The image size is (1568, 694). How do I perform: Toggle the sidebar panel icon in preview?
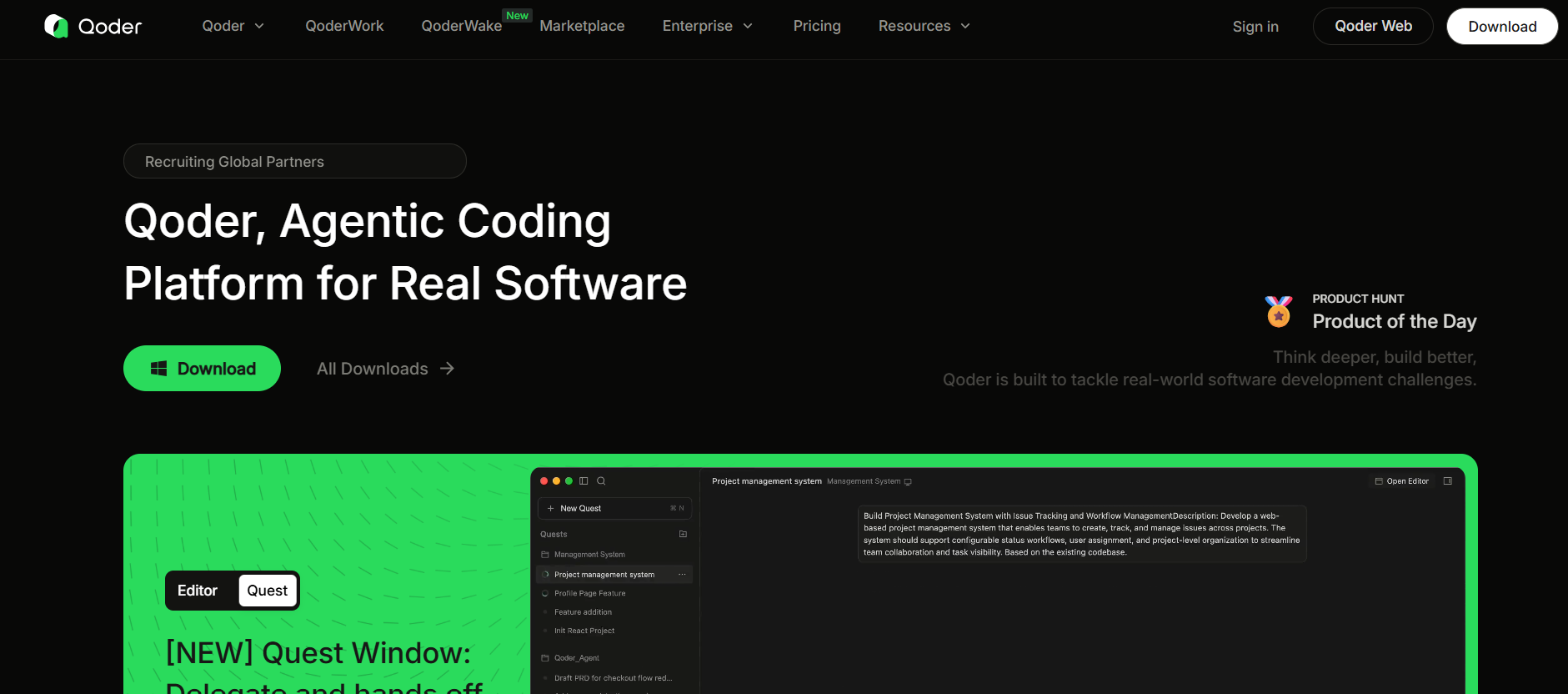[584, 481]
